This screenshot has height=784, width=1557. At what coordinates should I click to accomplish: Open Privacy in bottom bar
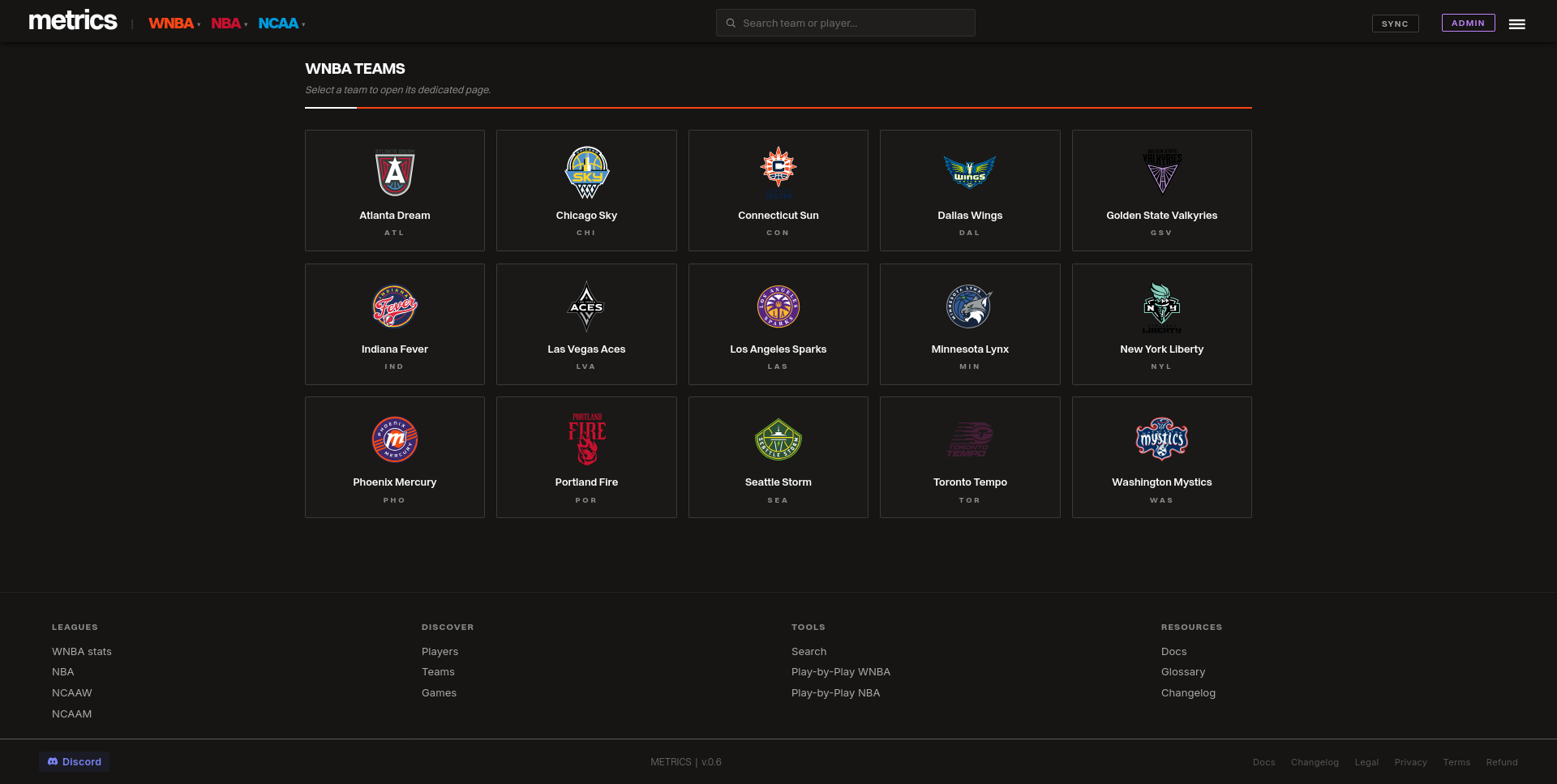tap(1411, 762)
